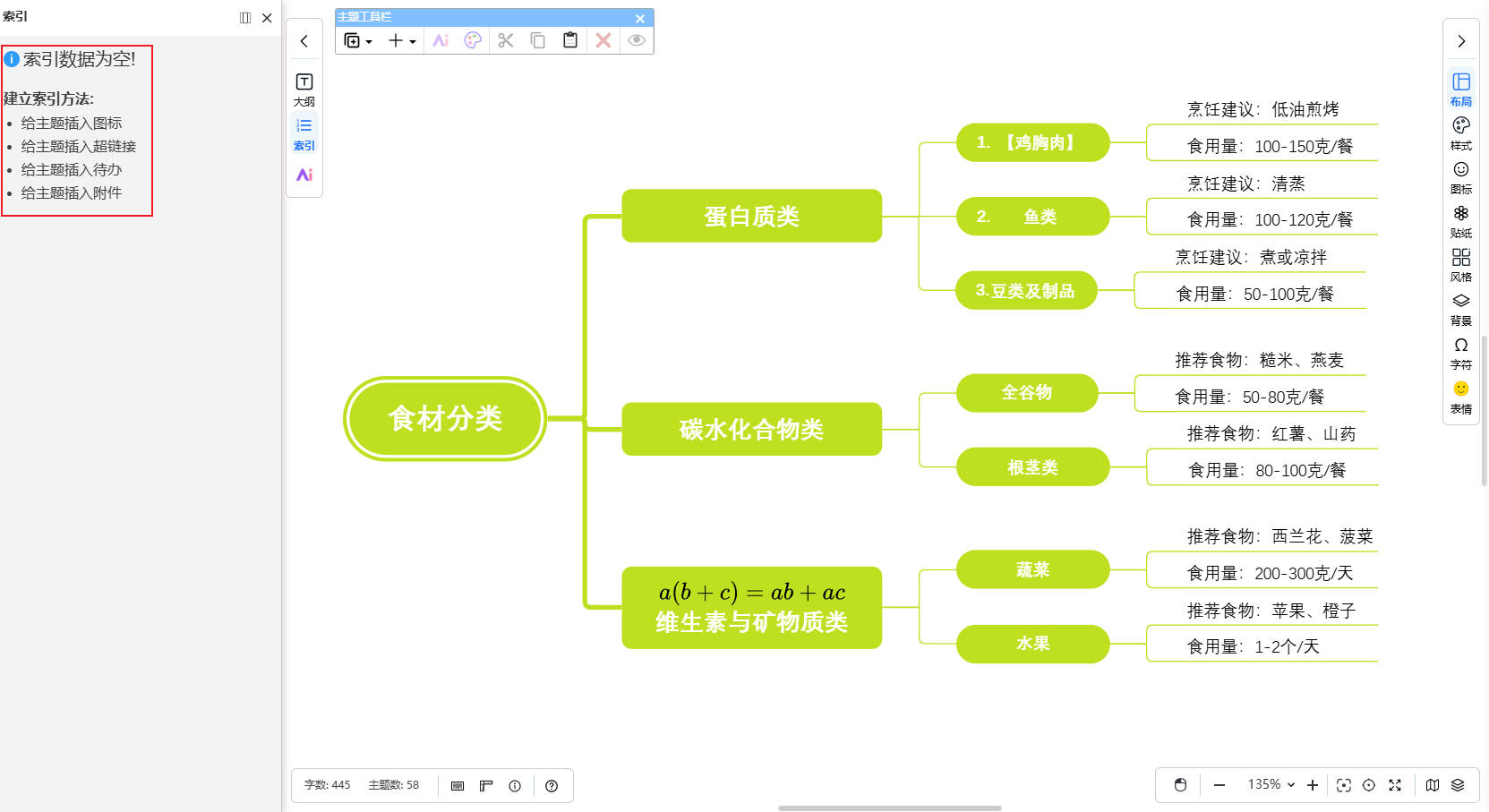Image resolution: width=1489 pixels, height=812 pixels.
Task: Open the 贴纸 stickers panel
Action: pos(1460,220)
